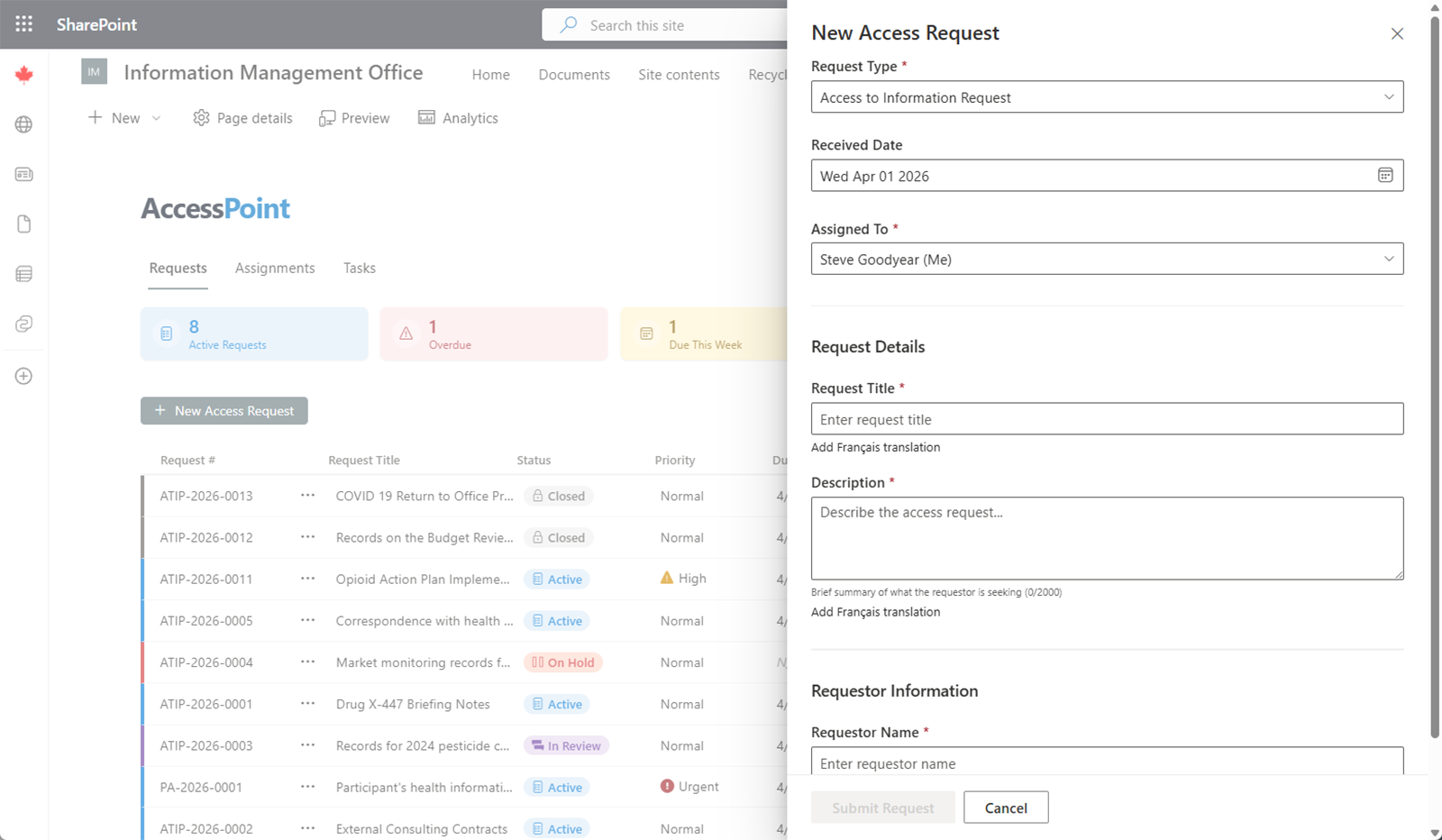
Task: Click the create plus icon in the app bar
Action: click(23, 376)
